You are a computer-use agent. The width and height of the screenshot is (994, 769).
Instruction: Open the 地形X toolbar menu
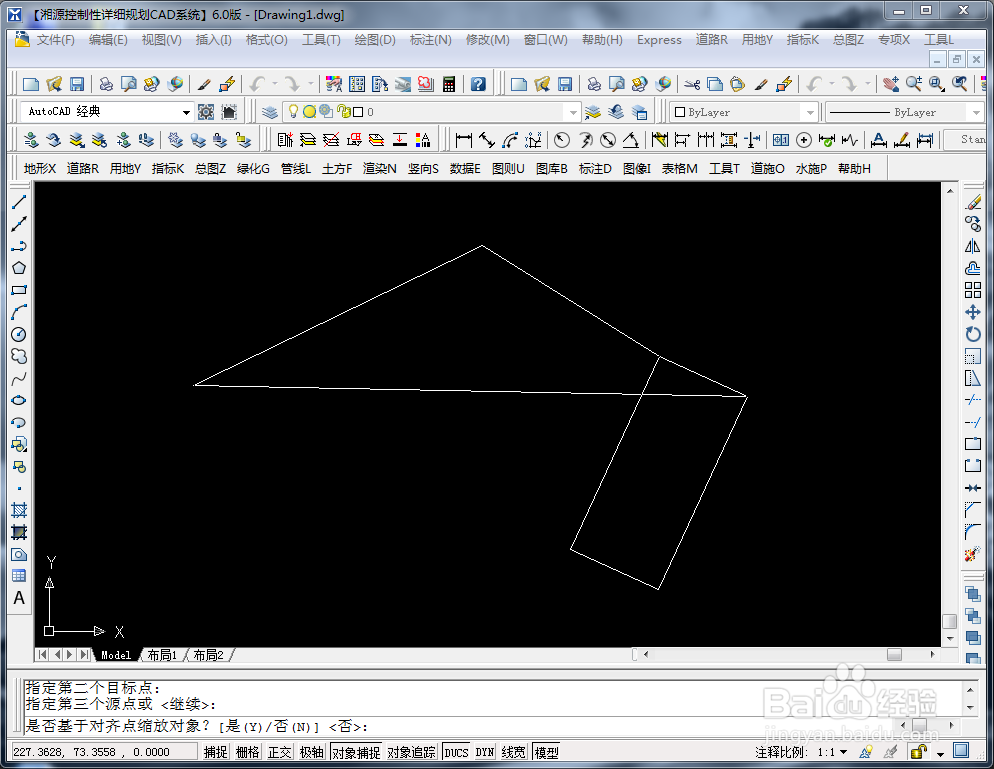coord(40,169)
